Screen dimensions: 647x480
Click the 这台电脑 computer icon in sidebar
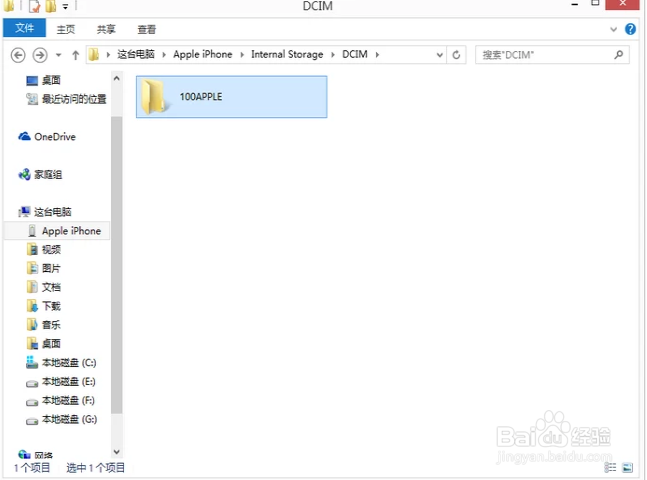(24, 212)
